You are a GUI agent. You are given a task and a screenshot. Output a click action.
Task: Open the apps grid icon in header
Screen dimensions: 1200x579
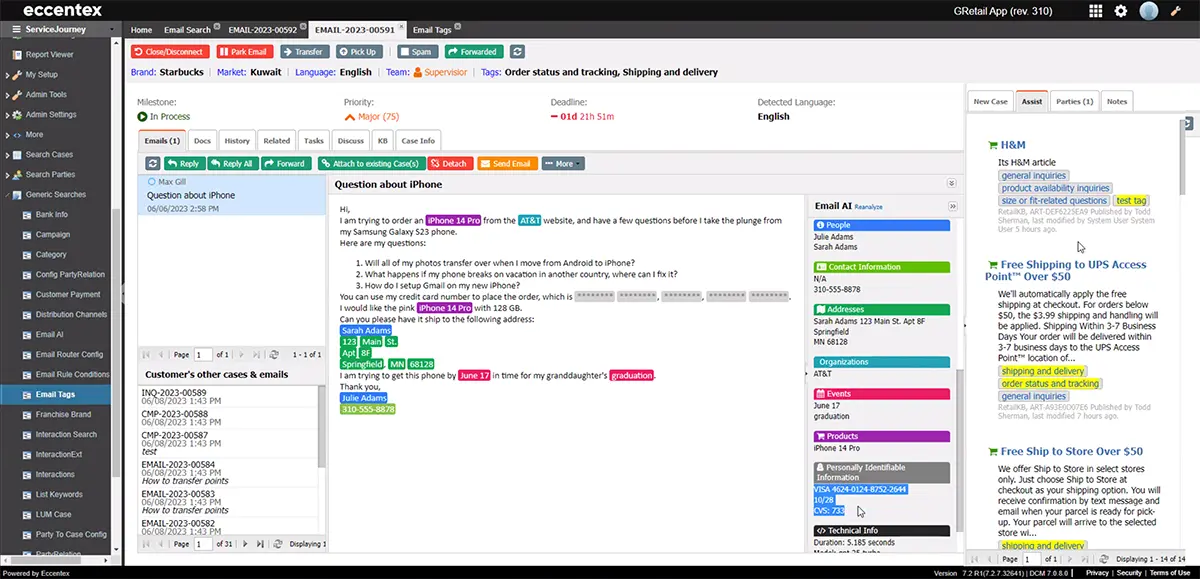coord(1096,11)
